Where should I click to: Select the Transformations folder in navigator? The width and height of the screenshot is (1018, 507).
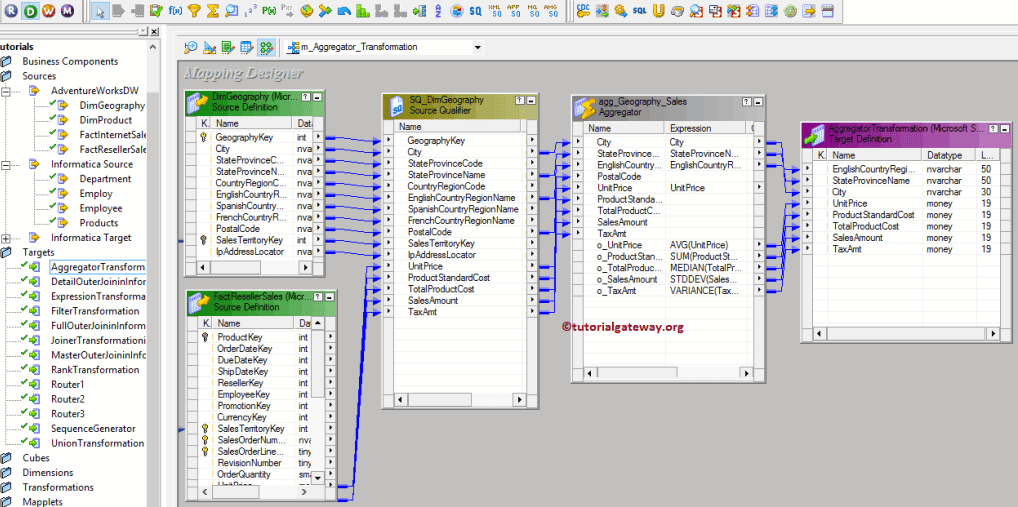click(x=58, y=487)
